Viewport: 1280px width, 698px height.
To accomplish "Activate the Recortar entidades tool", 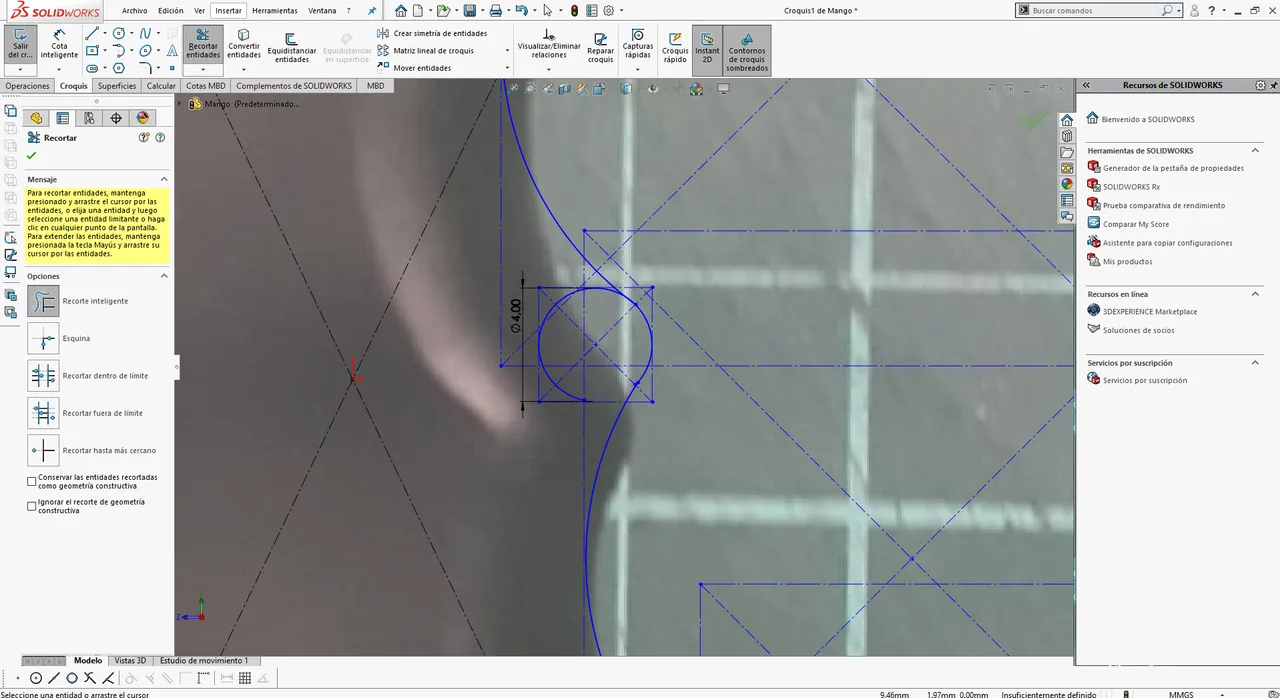I will coord(203,44).
